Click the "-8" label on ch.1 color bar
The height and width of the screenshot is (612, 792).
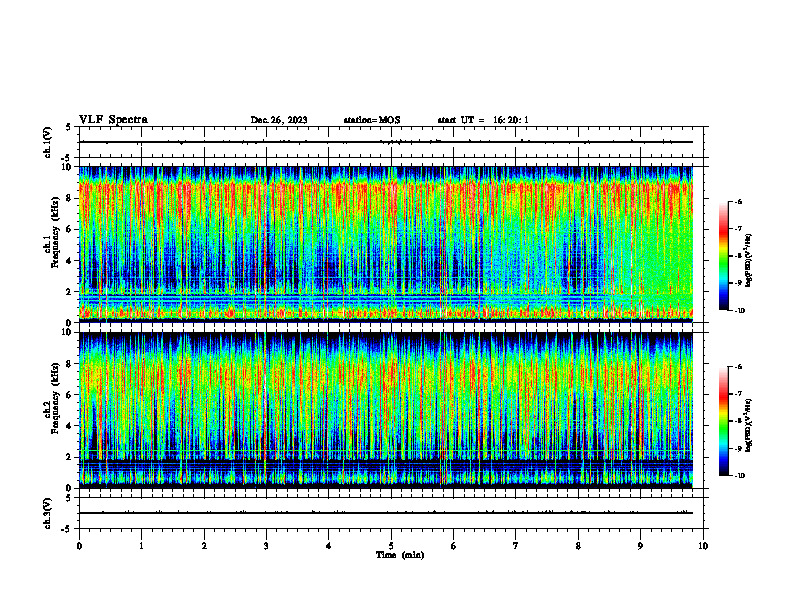739,256
